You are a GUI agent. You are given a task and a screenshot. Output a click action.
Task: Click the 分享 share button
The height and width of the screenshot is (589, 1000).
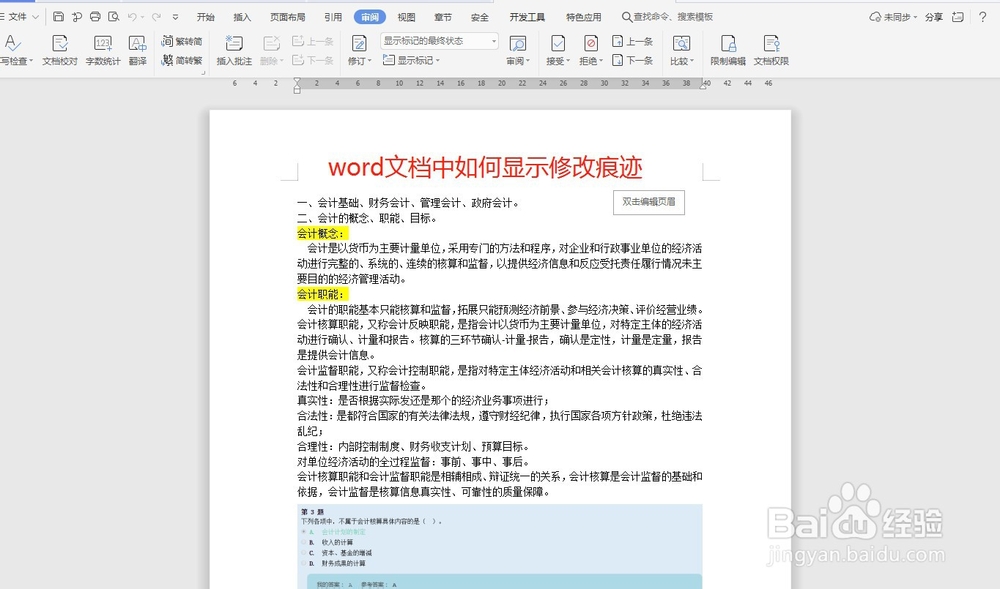point(934,17)
